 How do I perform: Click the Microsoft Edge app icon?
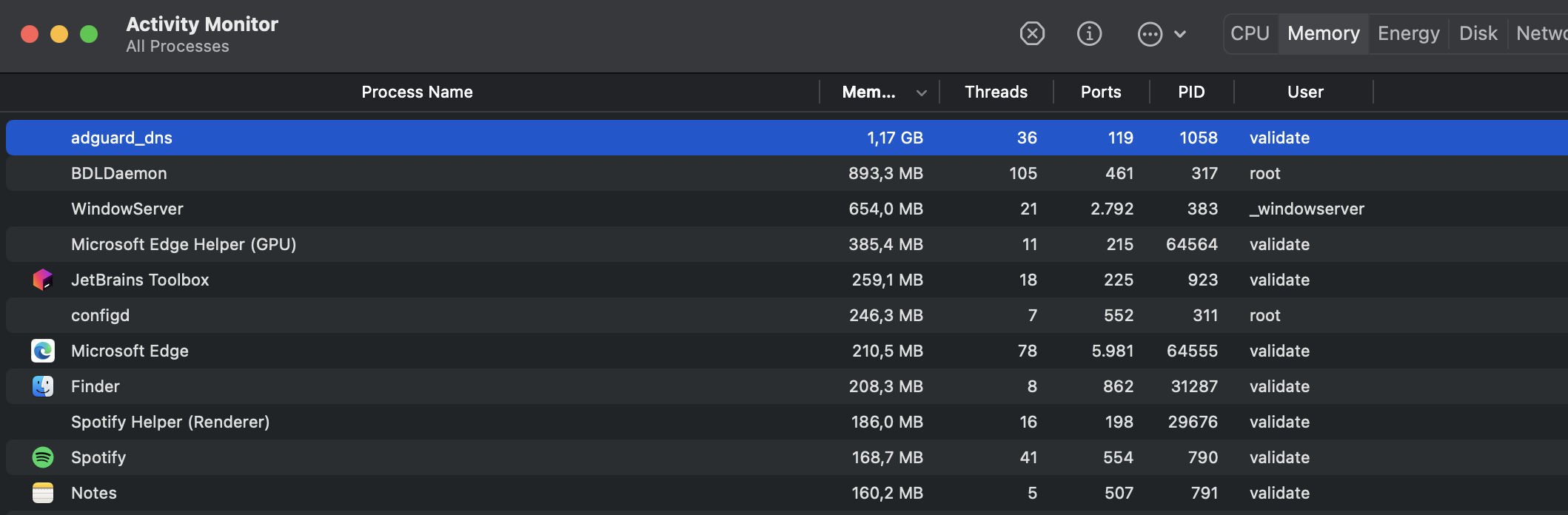(43, 351)
